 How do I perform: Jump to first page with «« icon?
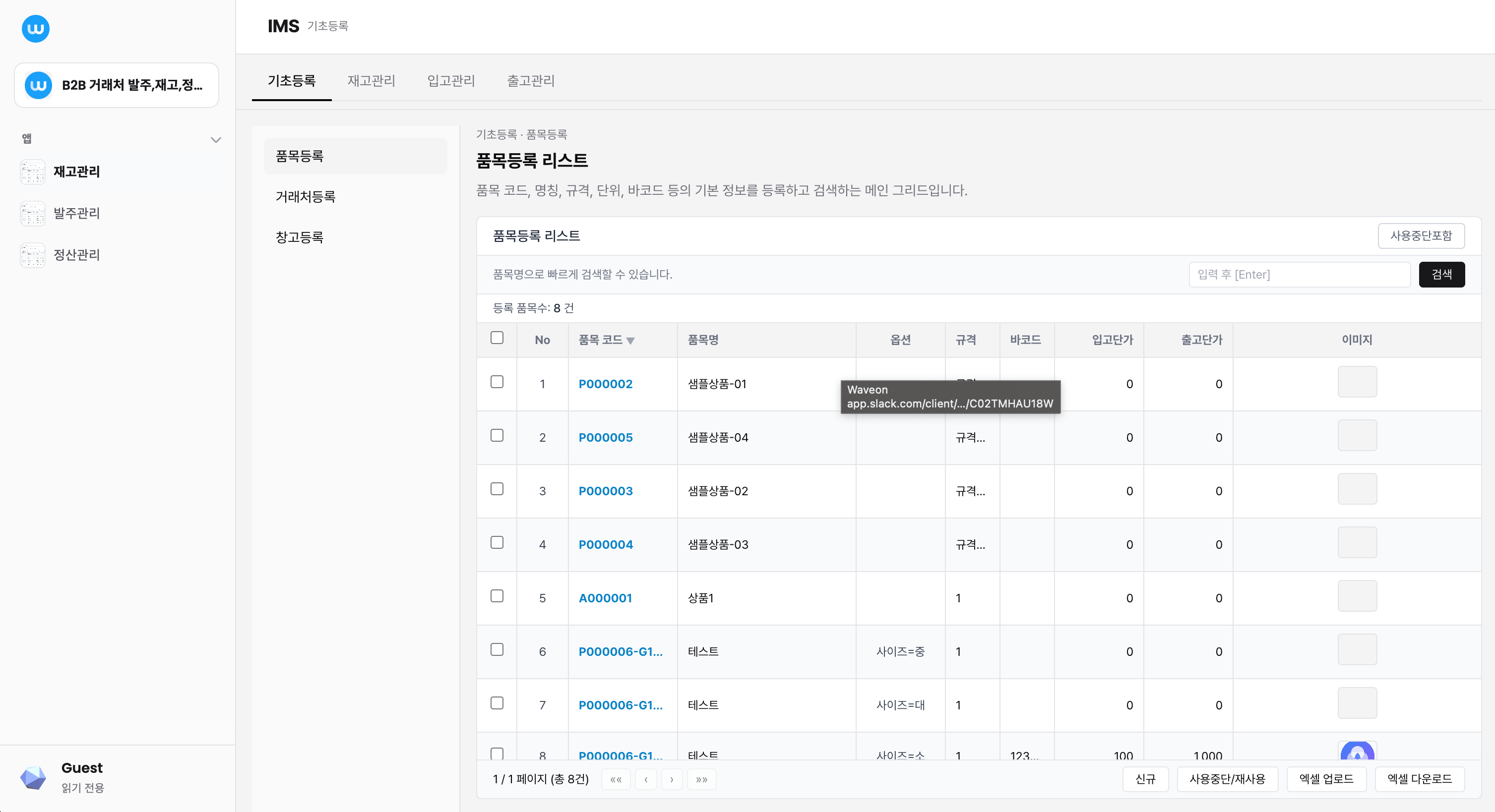point(617,779)
